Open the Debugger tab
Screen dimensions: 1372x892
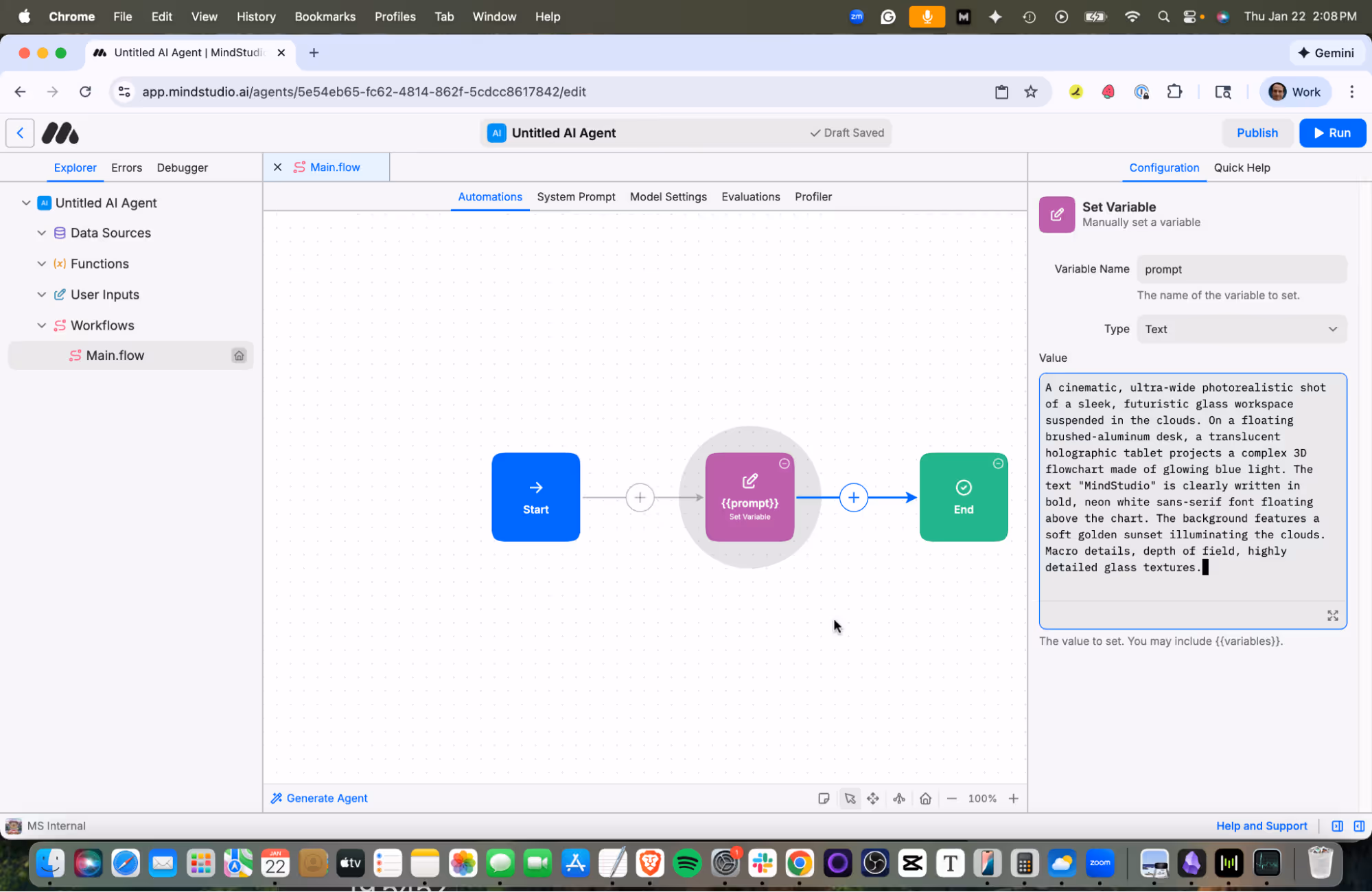click(182, 168)
